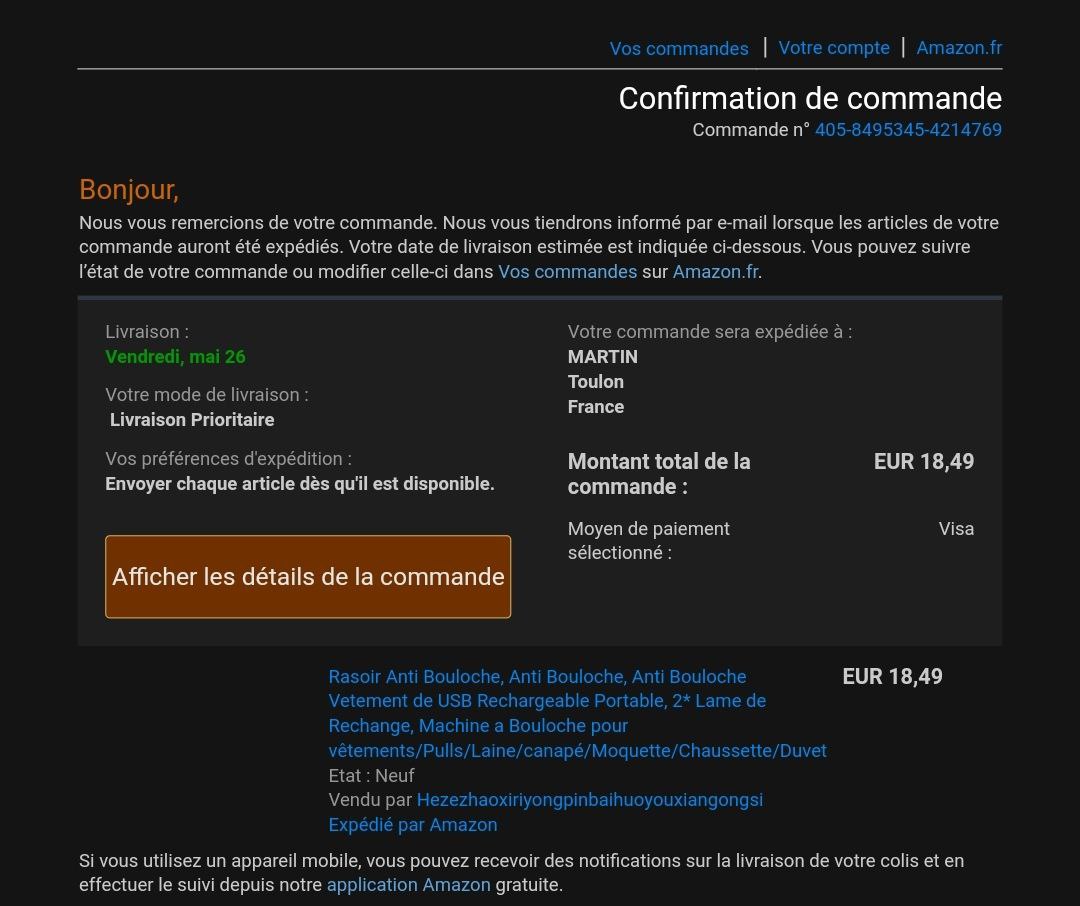Click the recipient name MARTIN
The height and width of the screenshot is (906, 1080).
click(603, 357)
